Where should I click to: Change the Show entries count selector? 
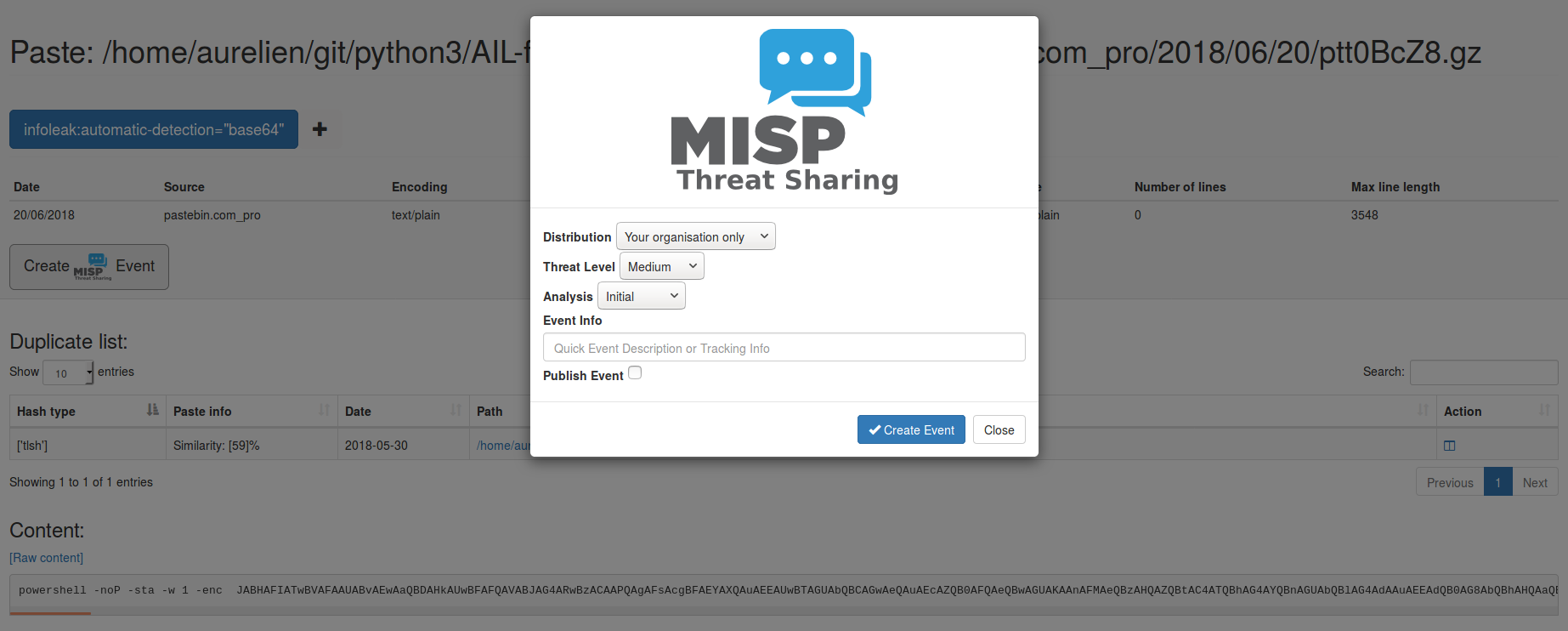click(68, 372)
